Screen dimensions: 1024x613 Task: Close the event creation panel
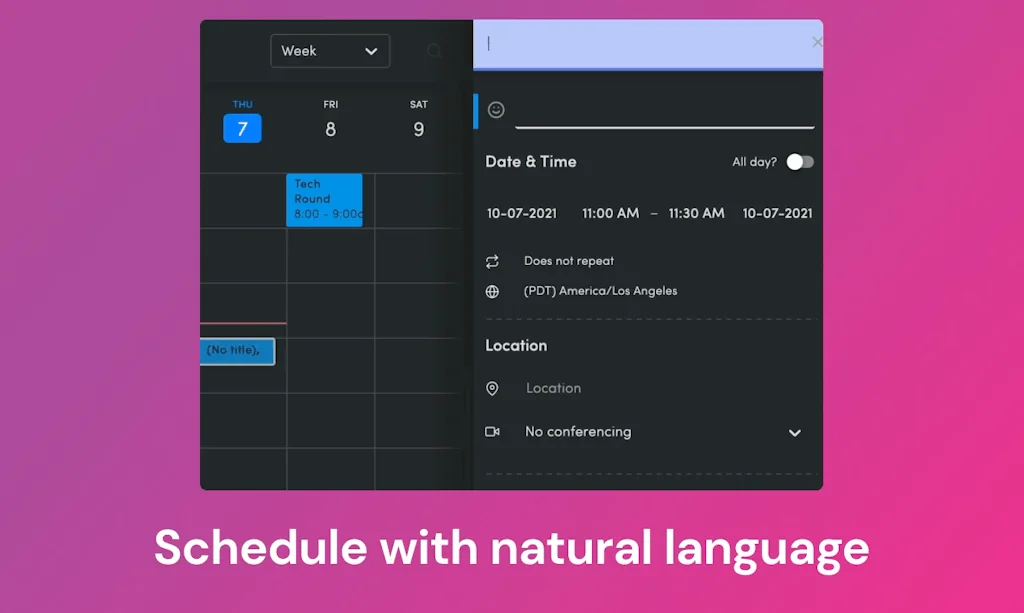[x=816, y=42]
